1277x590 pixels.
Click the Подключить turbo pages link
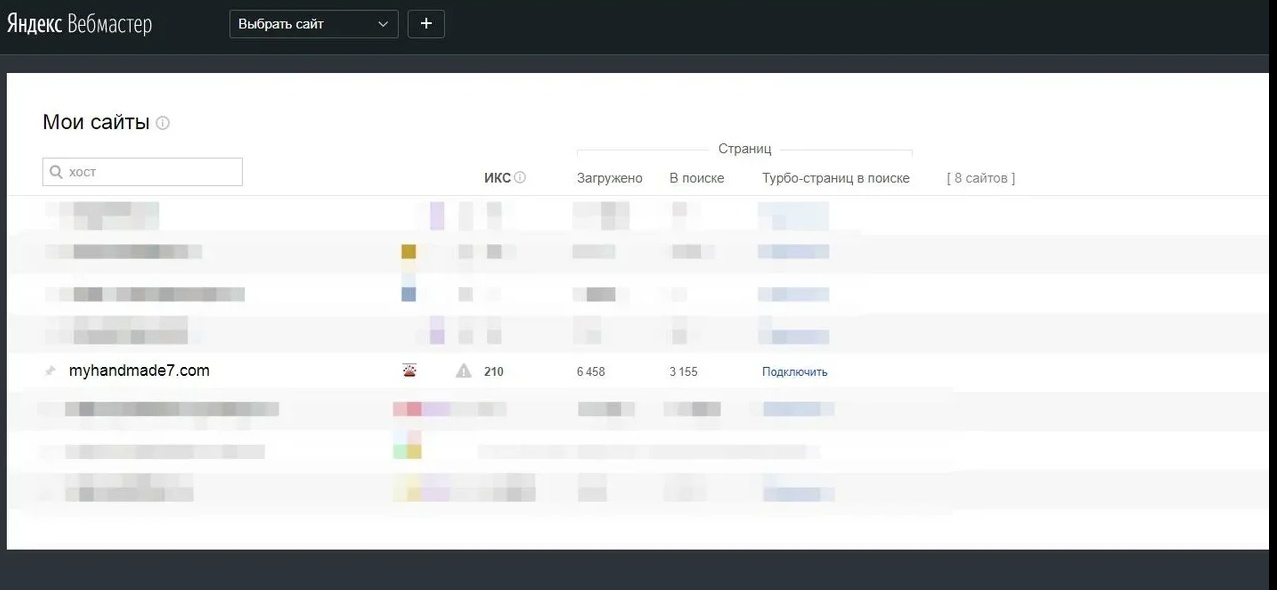click(x=795, y=372)
